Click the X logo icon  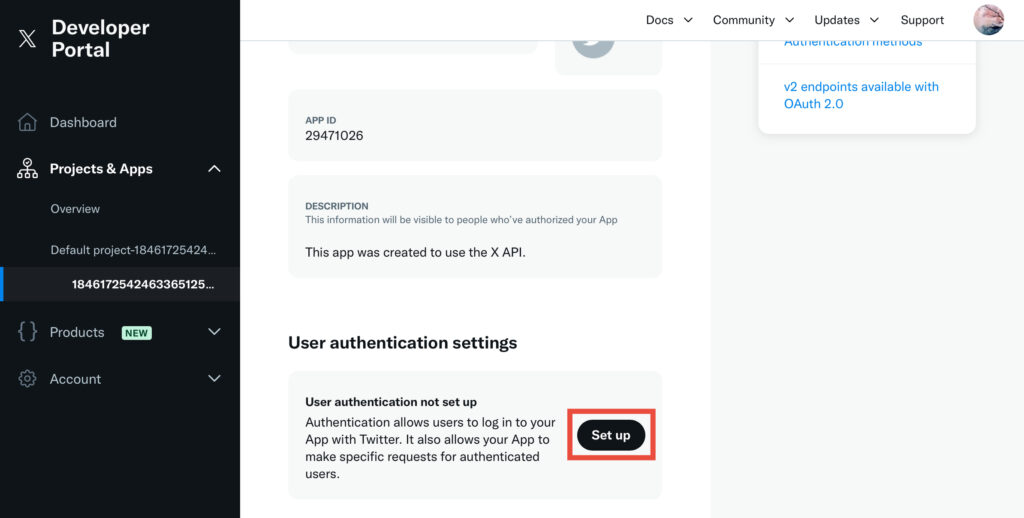pos(27,39)
